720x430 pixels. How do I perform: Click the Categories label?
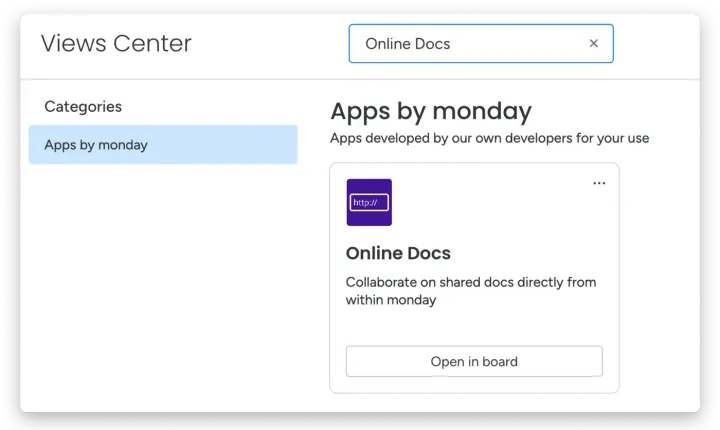(x=83, y=107)
